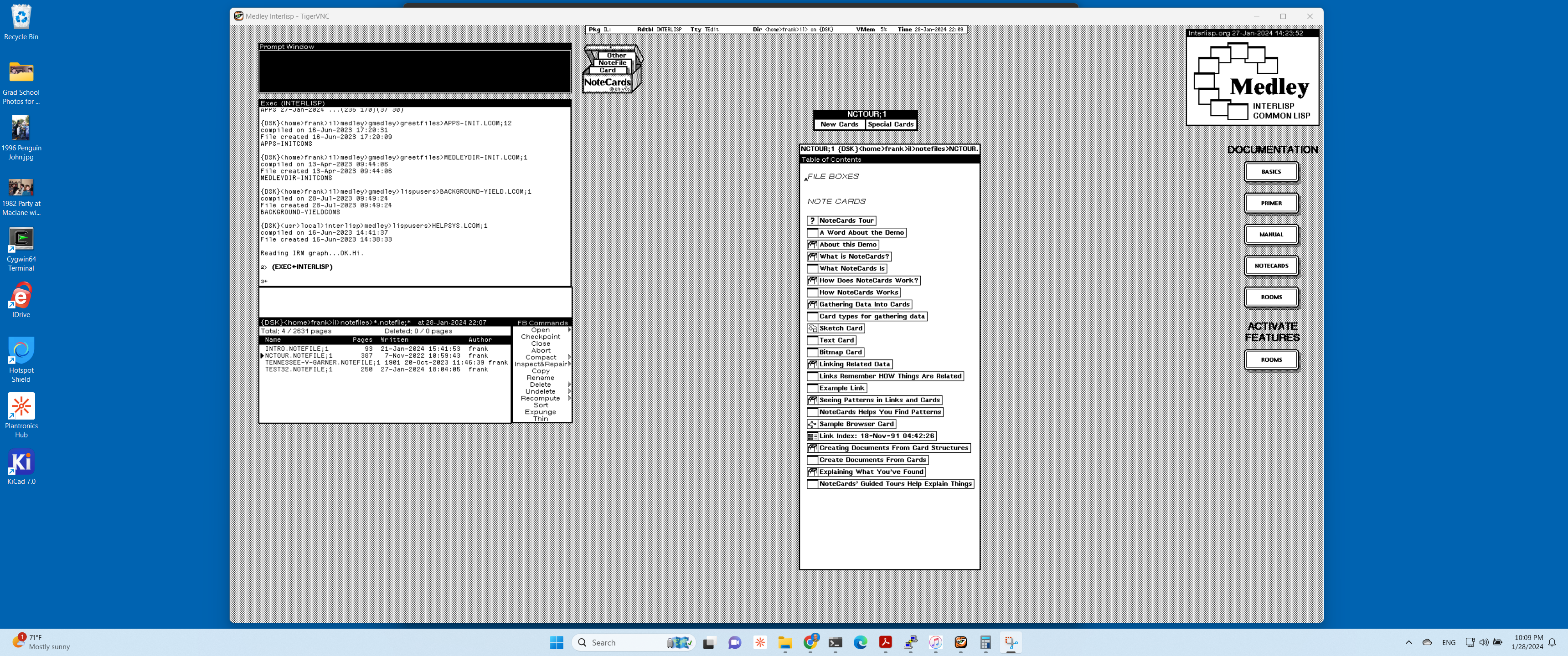Image resolution: width=1568 pixels, height=656 pixels.
Task: Expand the Open submenu arrow in FB Commands
Action: 570,330
